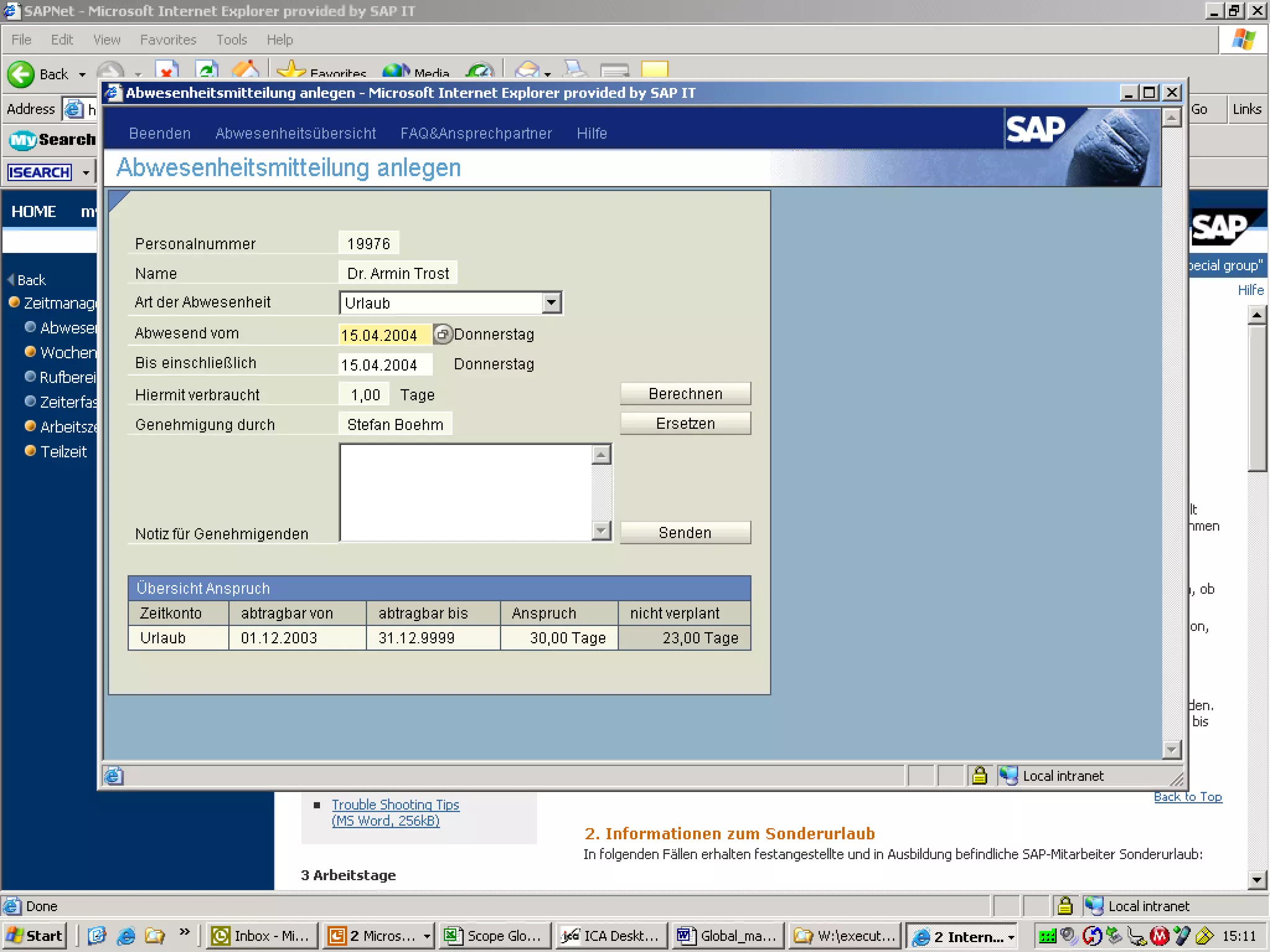Open the View menu in SAPNet window
1270x952 pixels.
(x=107, y=40)
